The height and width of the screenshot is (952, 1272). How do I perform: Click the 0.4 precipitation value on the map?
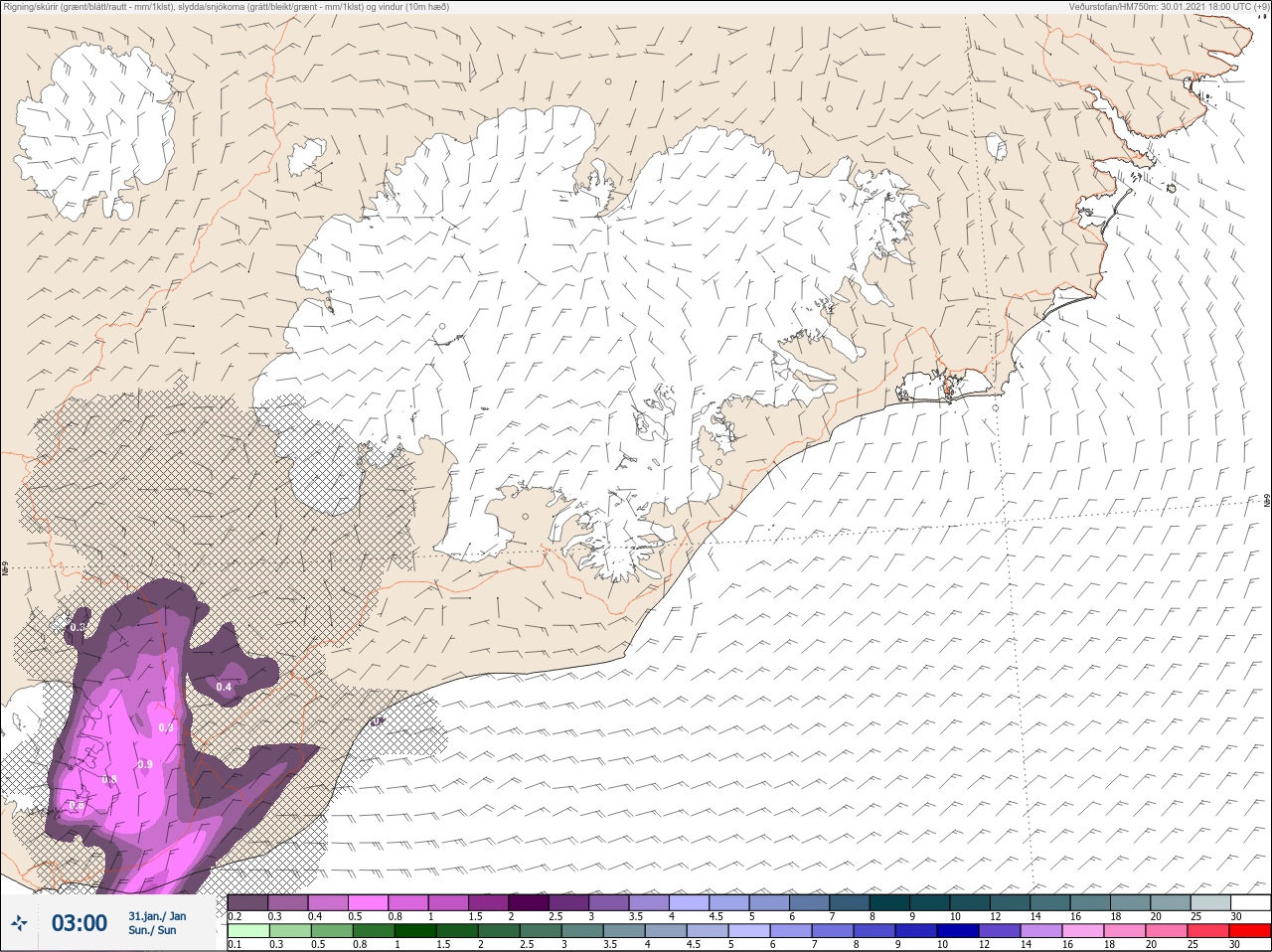[224, 687]
